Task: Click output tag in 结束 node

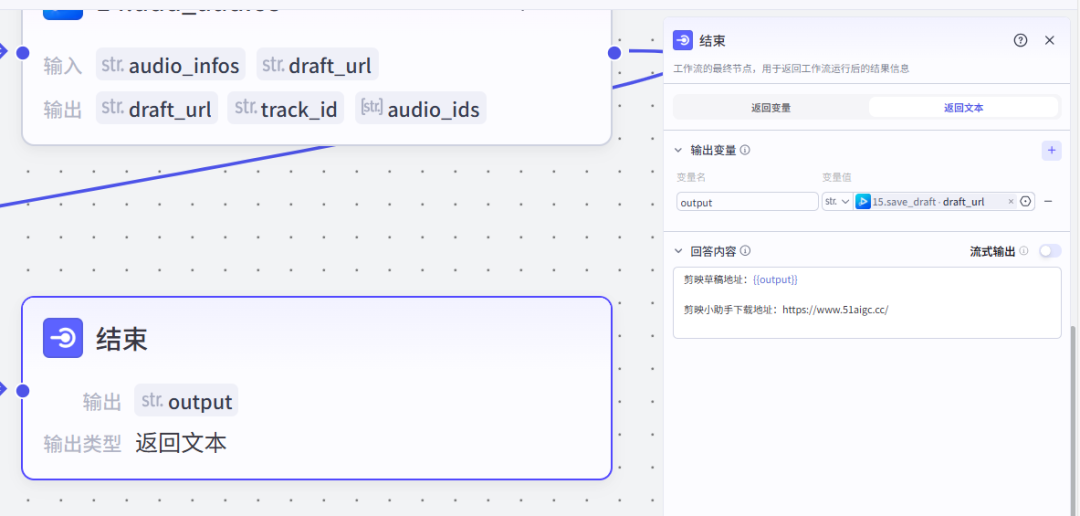Action: (x=187, y=401)
